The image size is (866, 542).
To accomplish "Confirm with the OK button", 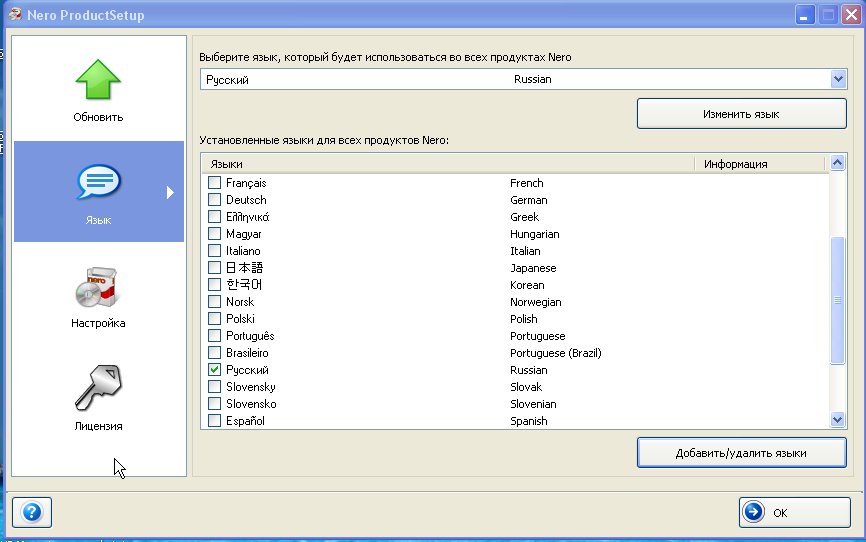I will pos(794,512).
